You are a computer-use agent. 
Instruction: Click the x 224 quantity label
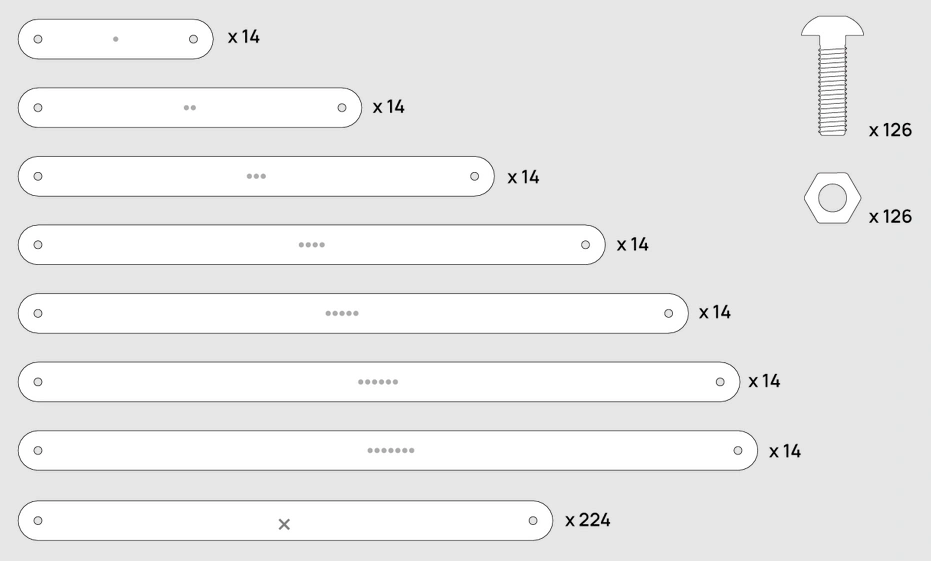coord(588,521)
